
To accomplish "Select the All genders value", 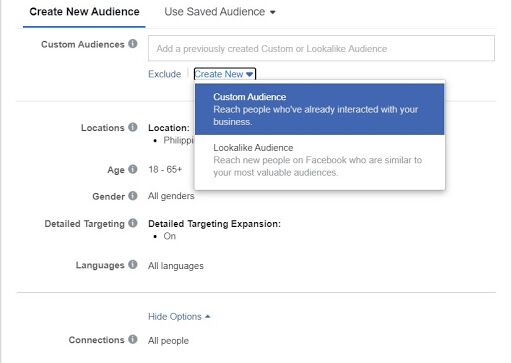I will click(x=171, y=196).
